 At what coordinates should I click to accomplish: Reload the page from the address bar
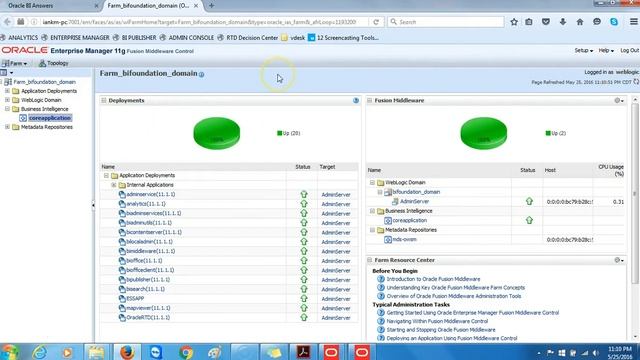click(x=376, y=22)
